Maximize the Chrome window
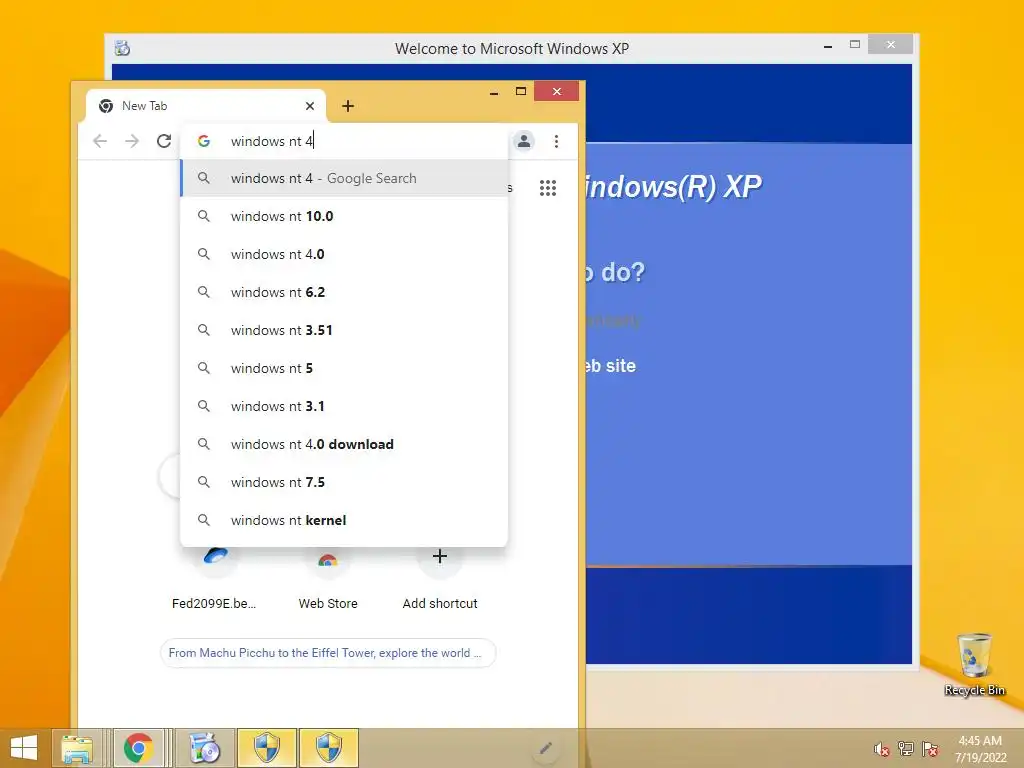The width and height of the screenshot is (1024, 768). coord(520,91)
